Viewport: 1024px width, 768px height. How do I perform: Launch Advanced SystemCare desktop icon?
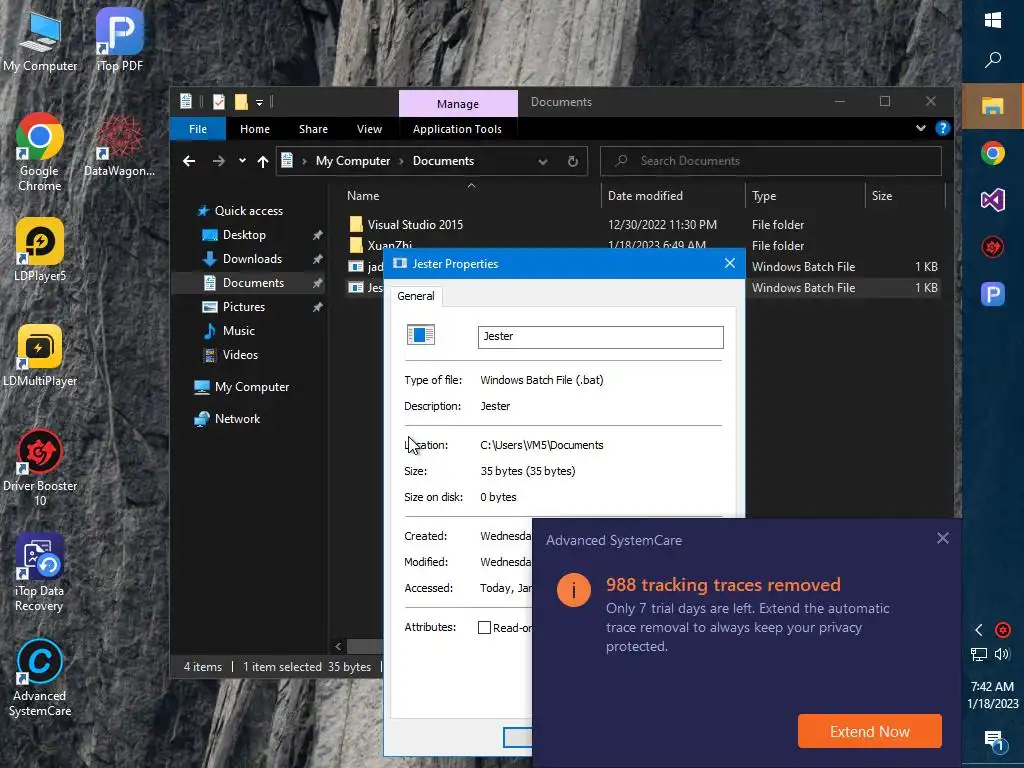pos(40,678)
